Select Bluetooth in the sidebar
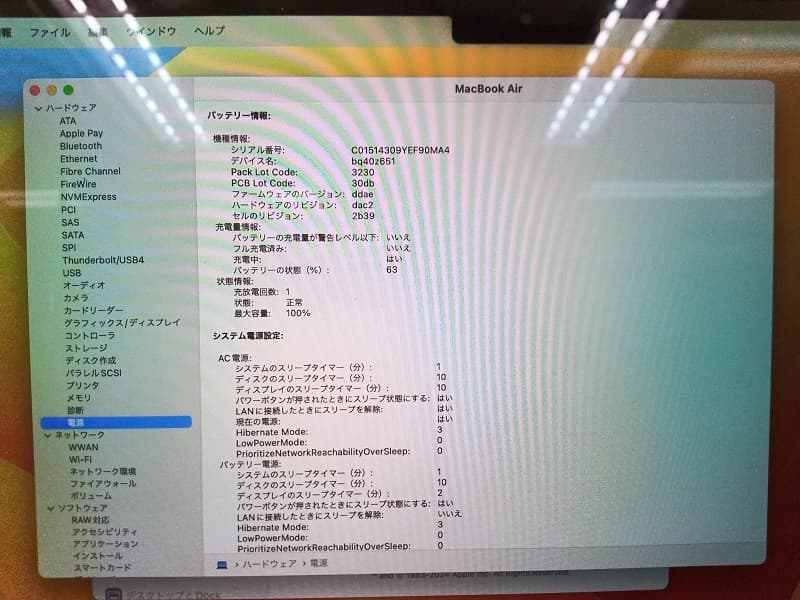Image resolution: width=800 pixels, height=600 pixels. pos(81,146)
